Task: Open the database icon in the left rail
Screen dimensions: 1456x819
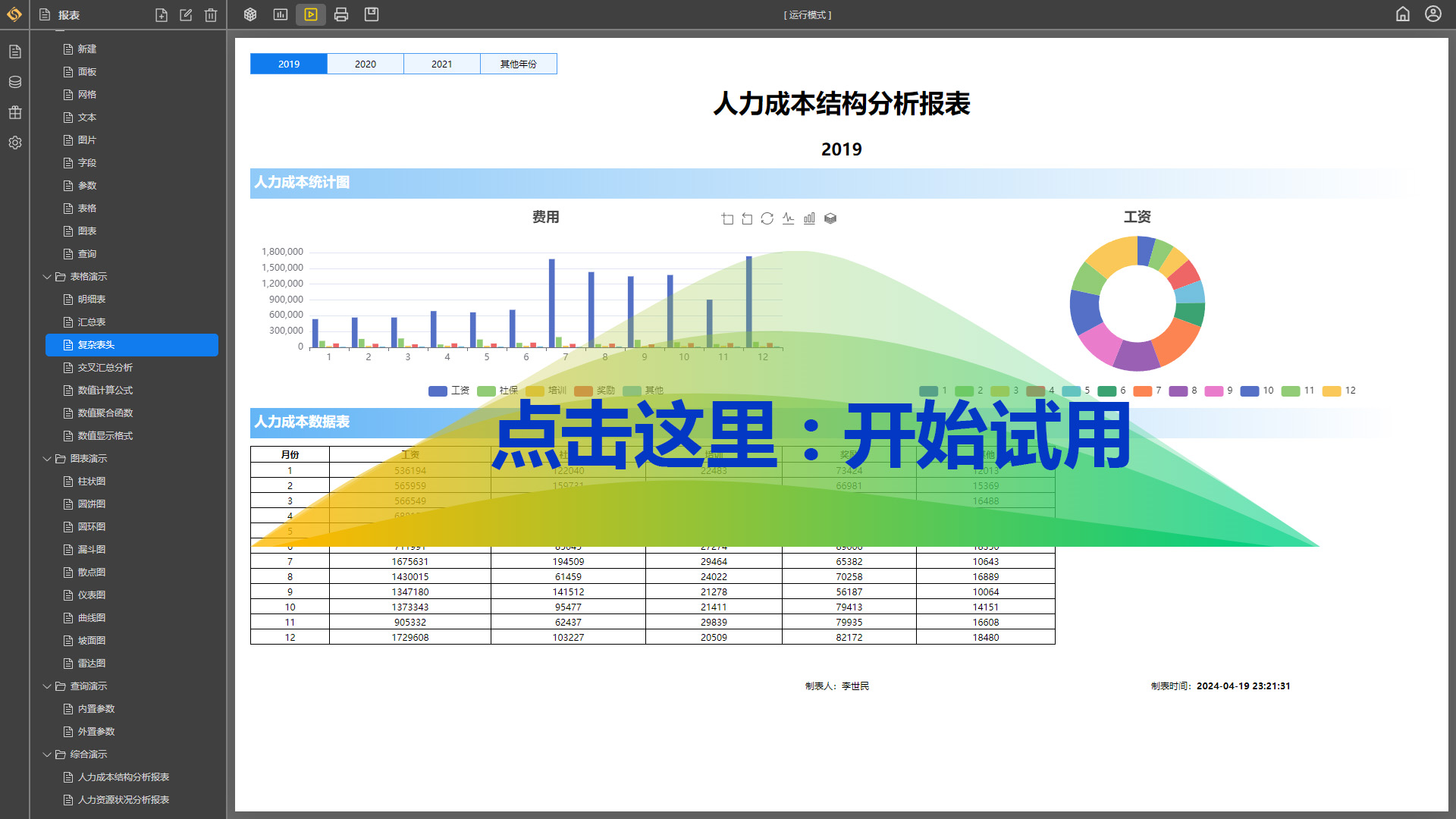Action: [x=15, y=82]
